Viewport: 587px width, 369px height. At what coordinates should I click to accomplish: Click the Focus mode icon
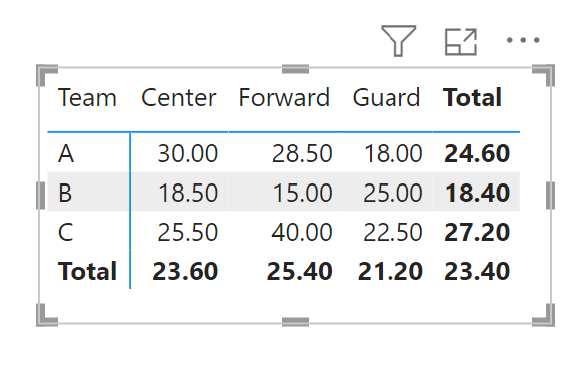pyautogui.click(x=461, y=42)
